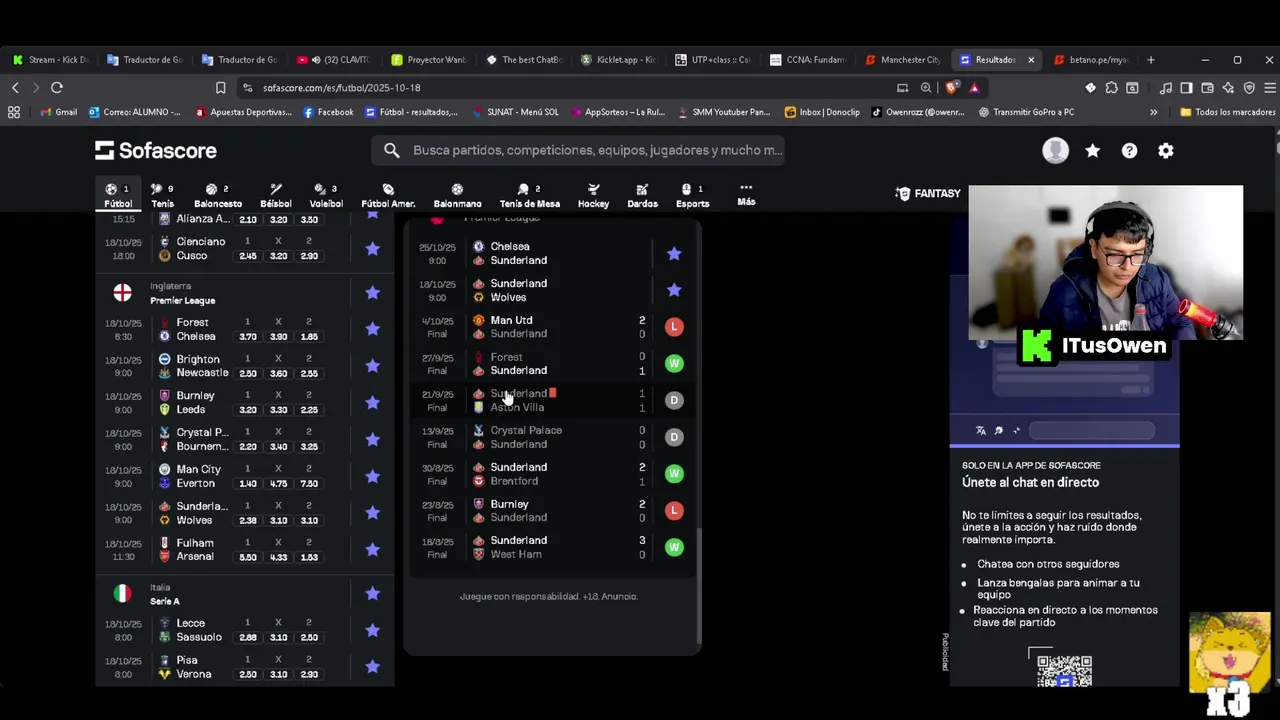
Task: Click the L result badge for Man Utd match
Action: (674, 327)
